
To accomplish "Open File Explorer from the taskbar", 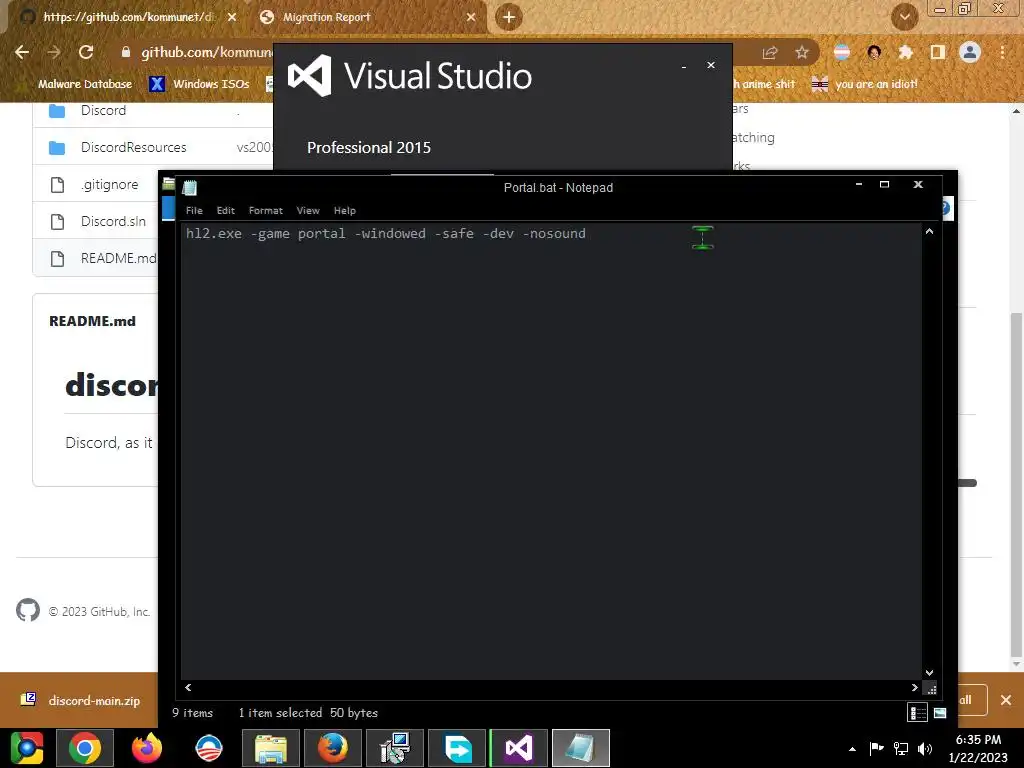I will point(271,748).
